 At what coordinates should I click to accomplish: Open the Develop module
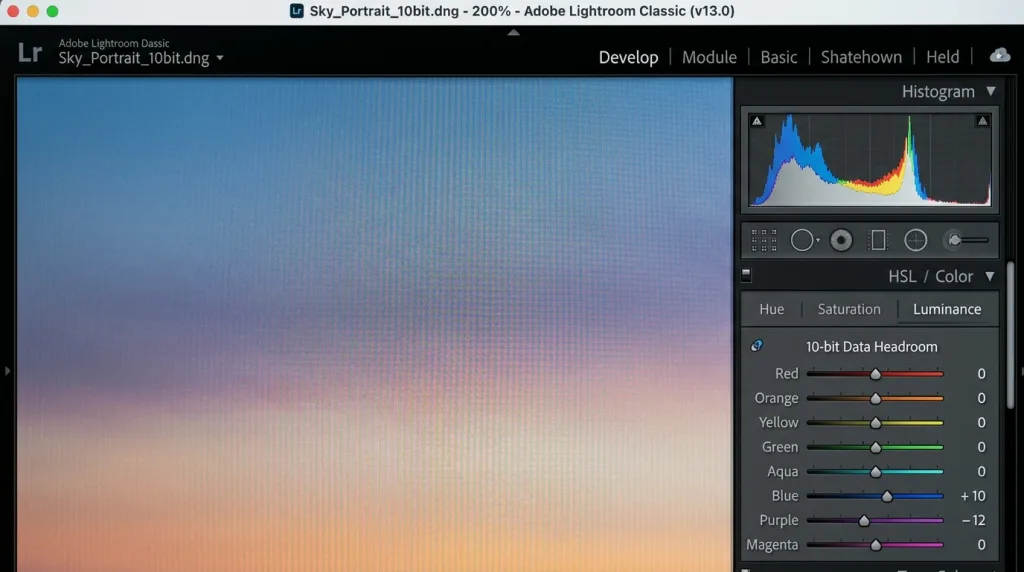pyautogui.click(x=628, y=57)
